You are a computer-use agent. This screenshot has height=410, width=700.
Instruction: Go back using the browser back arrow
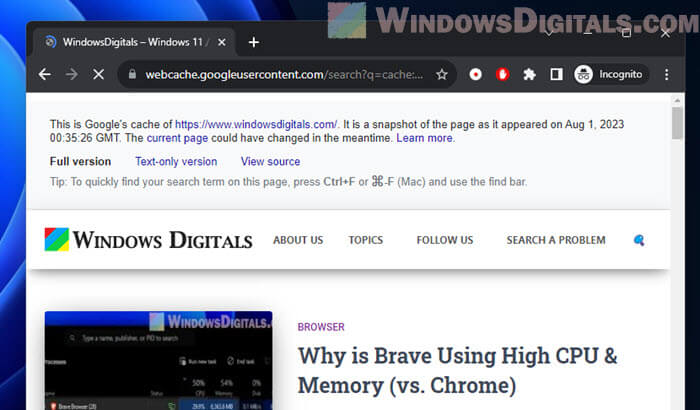tap(45, 74)
